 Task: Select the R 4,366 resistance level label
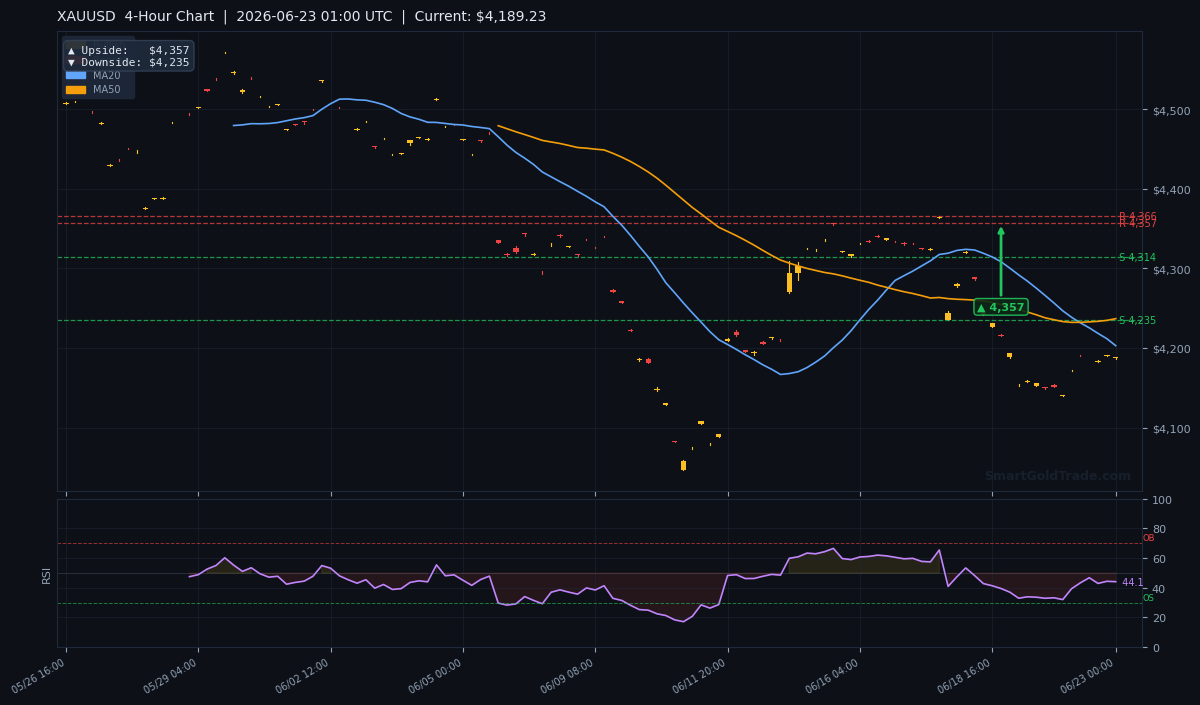pos(1137,216)
